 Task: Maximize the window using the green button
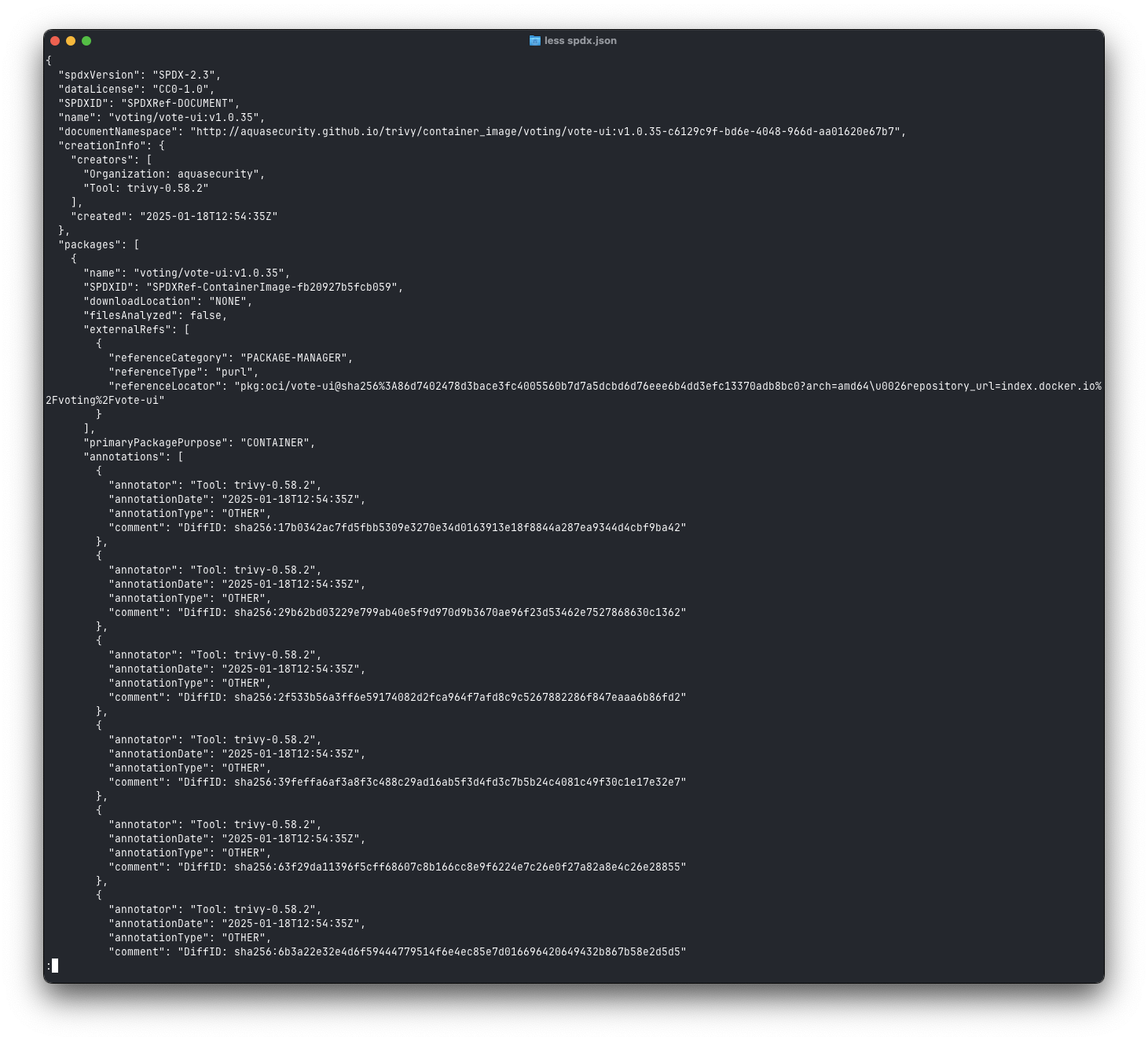86,41
